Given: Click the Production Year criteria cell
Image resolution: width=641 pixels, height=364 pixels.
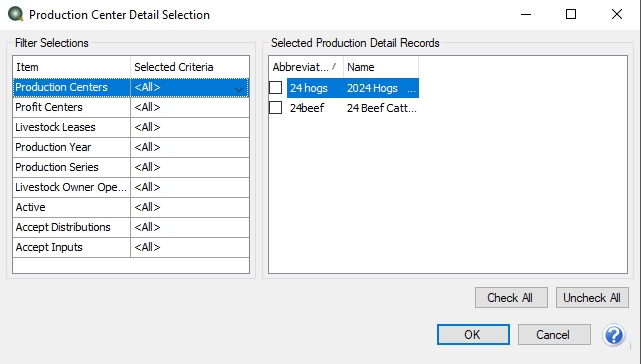Looking at the screenshot, I should tap(190, 147).
